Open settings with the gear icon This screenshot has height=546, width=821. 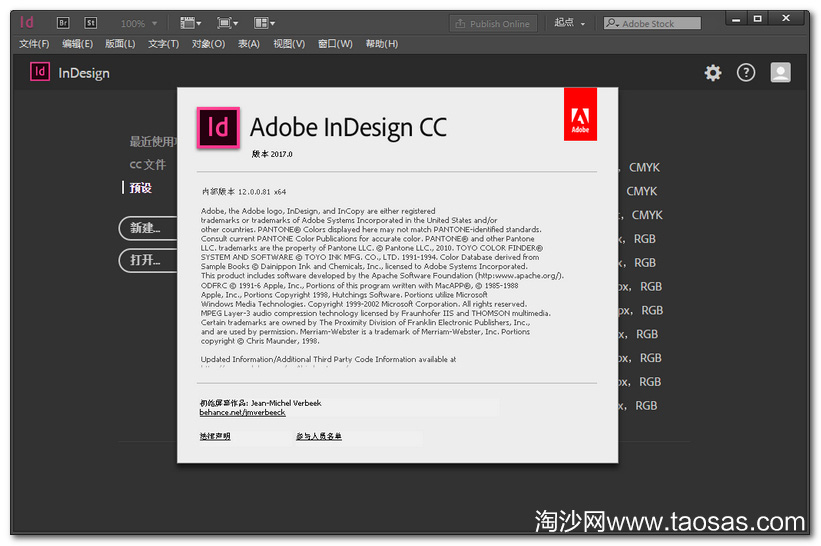tap(713, 73)
